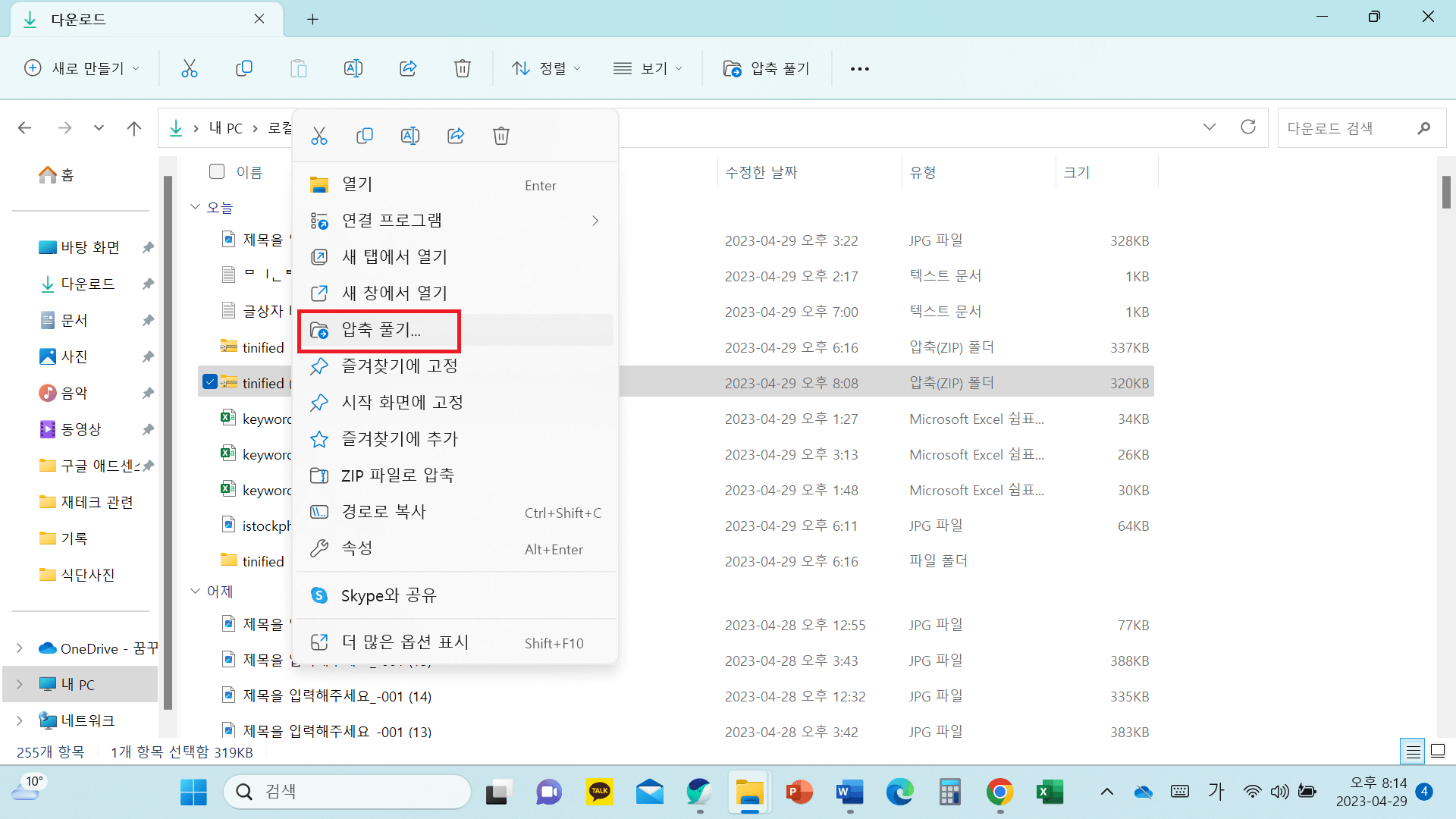Collapse the 어제 group
Viewport: 1456px width, 819px height.
coord(195,591)
